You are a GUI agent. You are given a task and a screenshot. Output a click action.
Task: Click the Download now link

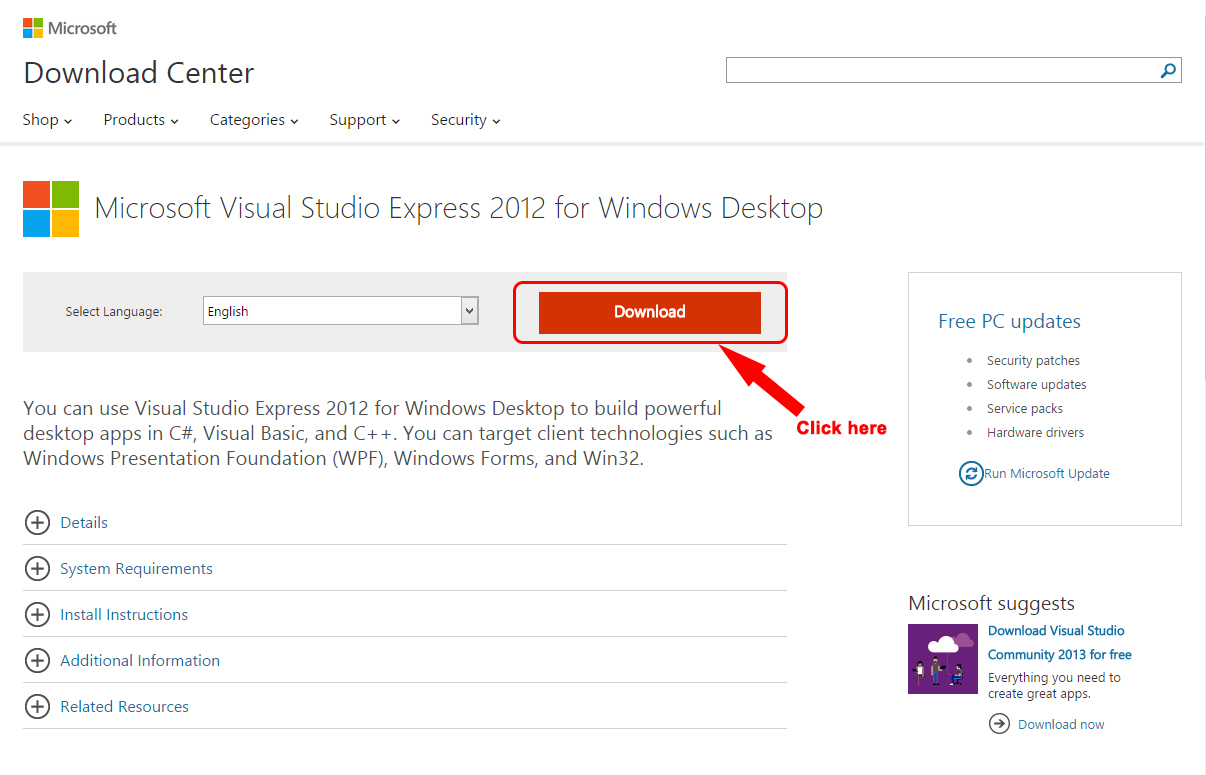tap(1061, 725)
